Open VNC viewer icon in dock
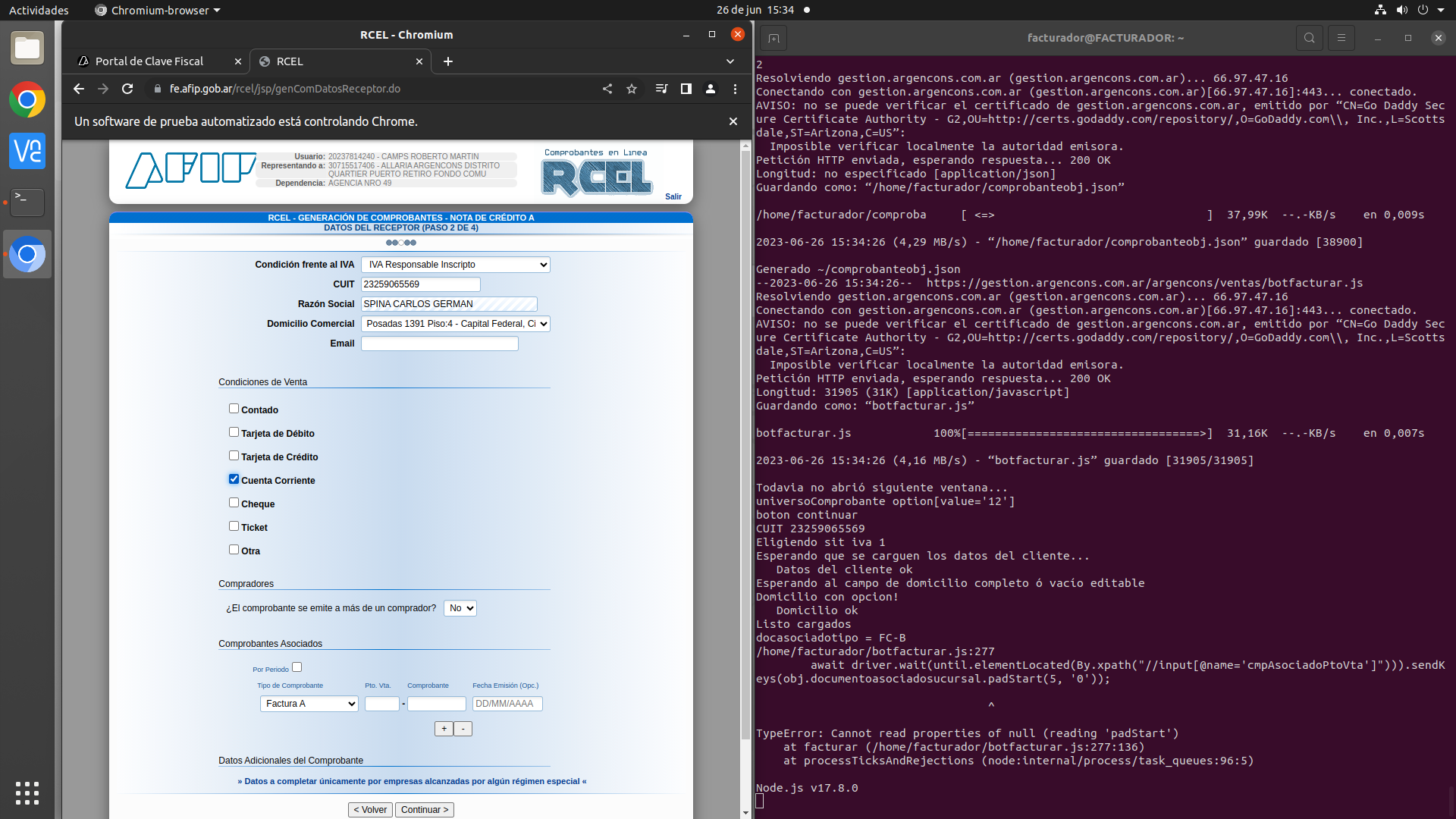 pyautogui.click(x=27, y=151)
